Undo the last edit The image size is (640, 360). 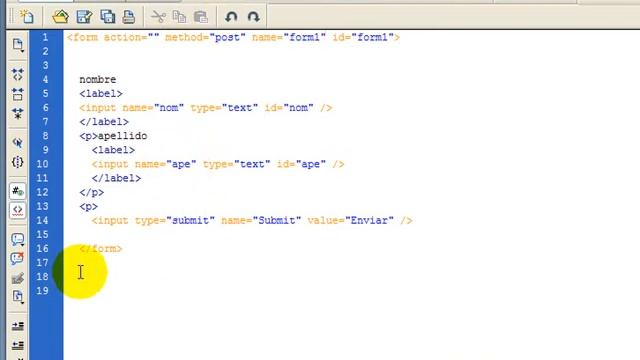tap(231, 17)
